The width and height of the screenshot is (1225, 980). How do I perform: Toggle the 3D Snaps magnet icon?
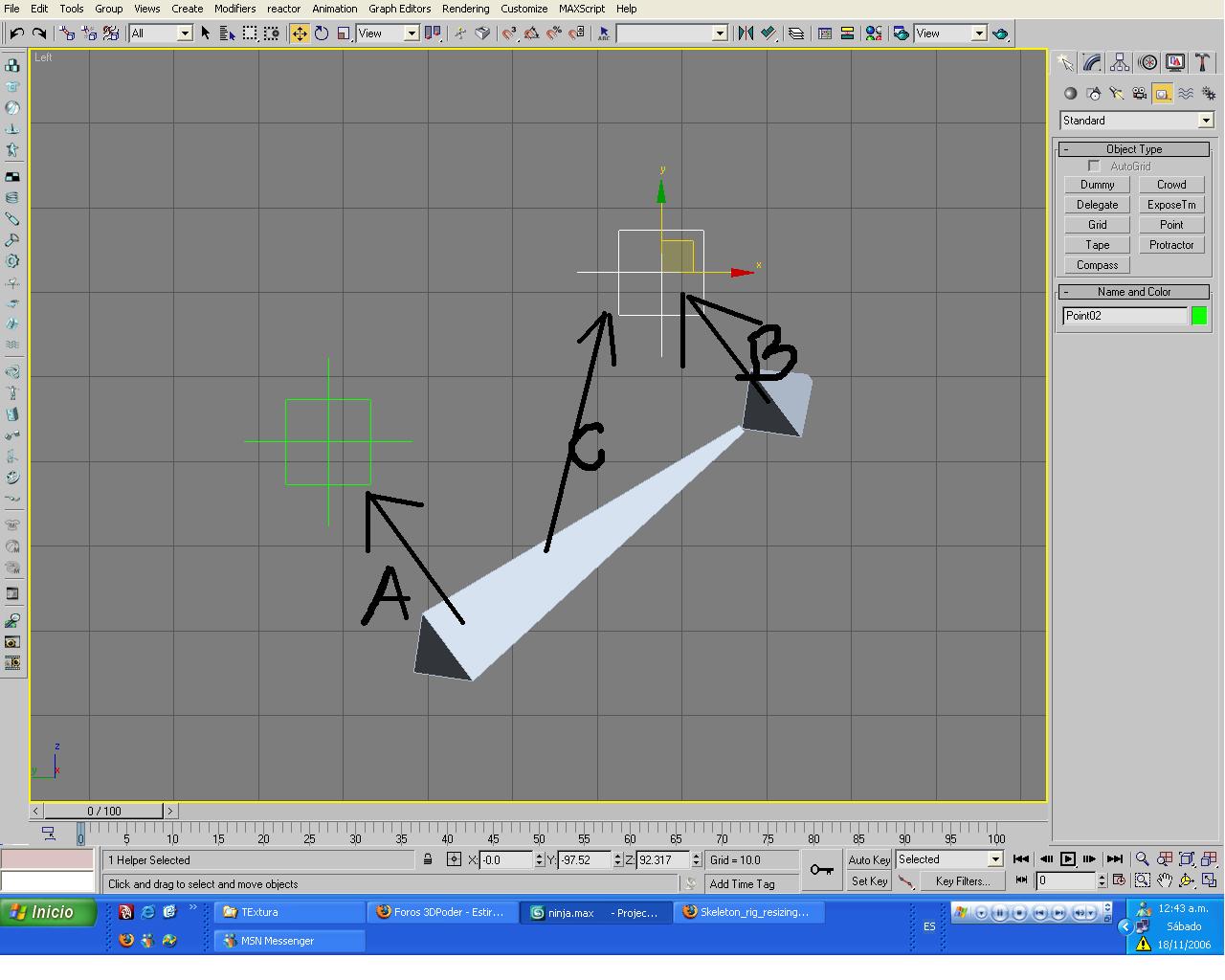coord(509,33)
